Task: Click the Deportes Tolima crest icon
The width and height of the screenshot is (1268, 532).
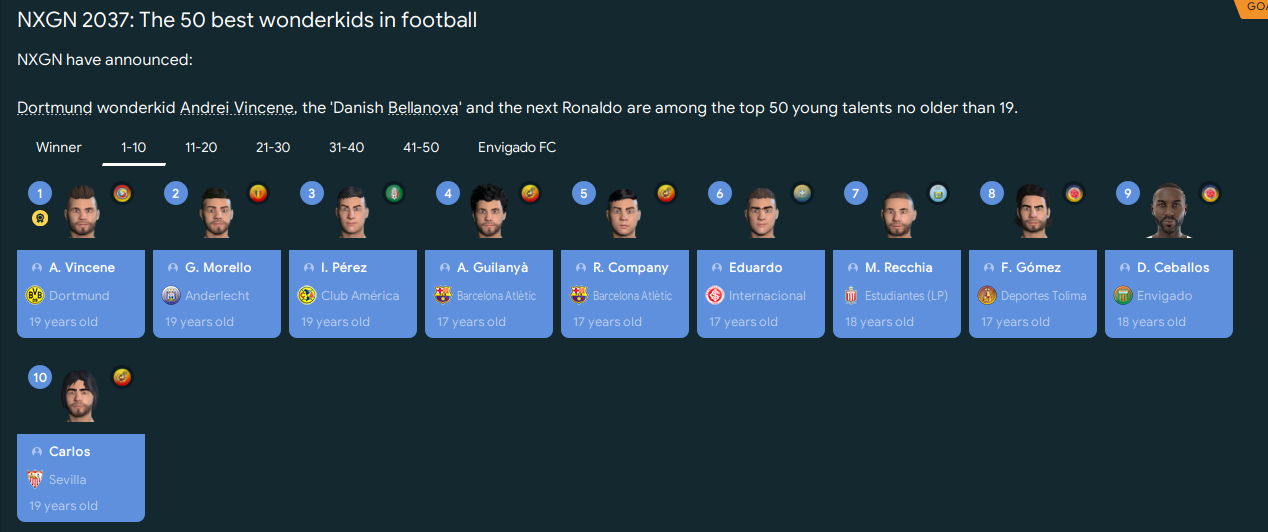Action: click(x=986, y=295)
